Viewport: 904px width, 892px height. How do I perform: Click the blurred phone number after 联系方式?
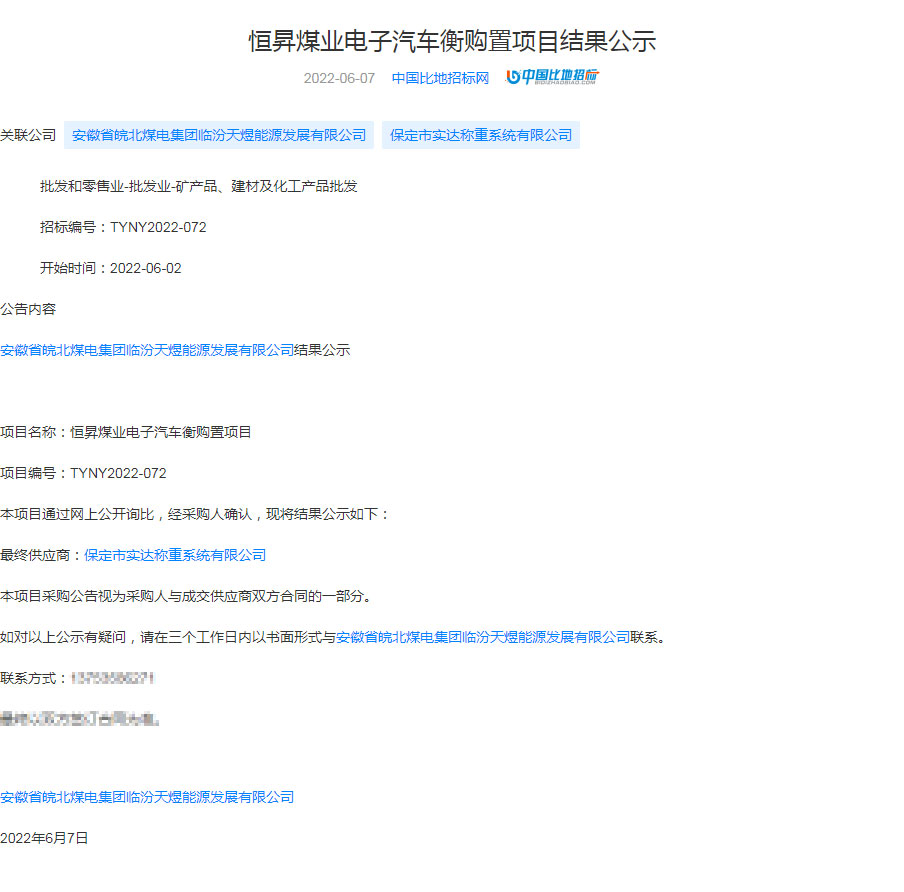(112, 678)
